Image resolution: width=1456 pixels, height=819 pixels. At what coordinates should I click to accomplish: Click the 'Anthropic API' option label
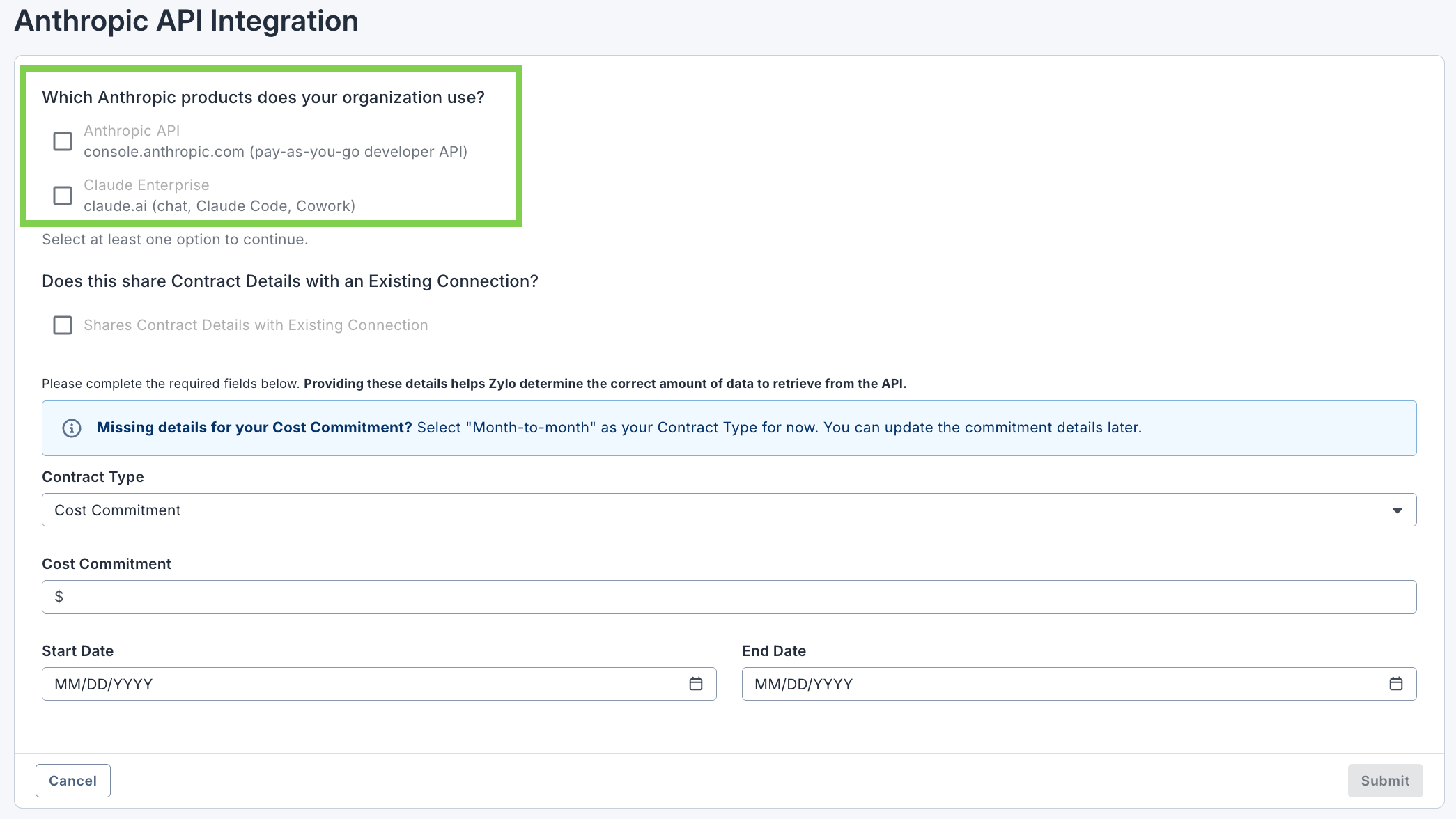[132, 131]
